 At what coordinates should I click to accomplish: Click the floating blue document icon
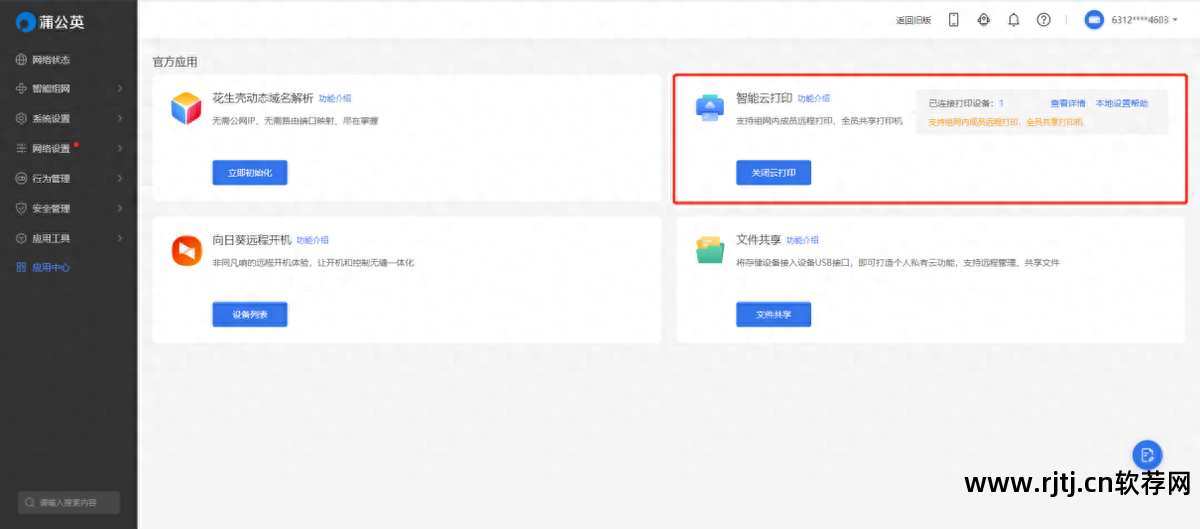(1146, 454)
